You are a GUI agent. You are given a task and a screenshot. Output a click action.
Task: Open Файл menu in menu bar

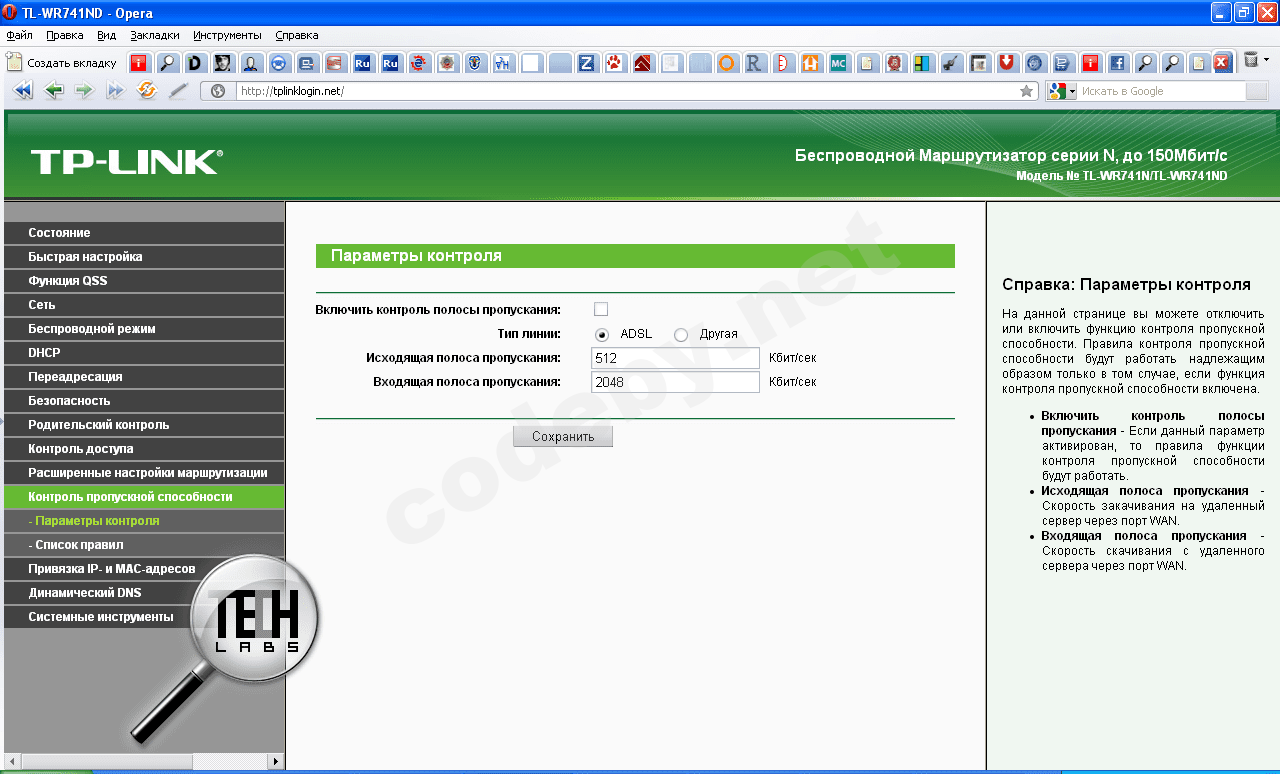tap(19, 35)
